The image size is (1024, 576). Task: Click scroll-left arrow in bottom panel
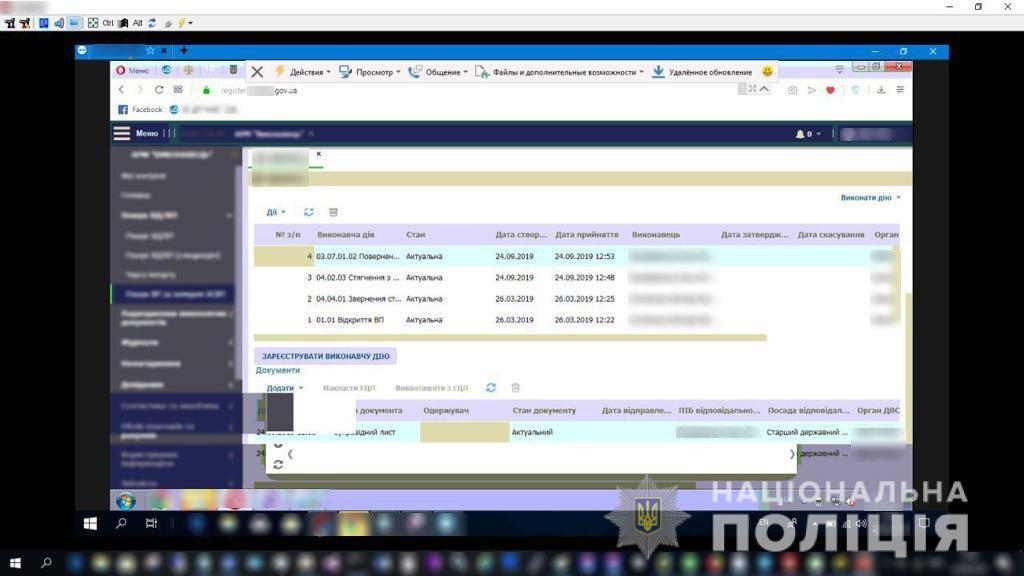pyautogui.click(x=290, y=454)
